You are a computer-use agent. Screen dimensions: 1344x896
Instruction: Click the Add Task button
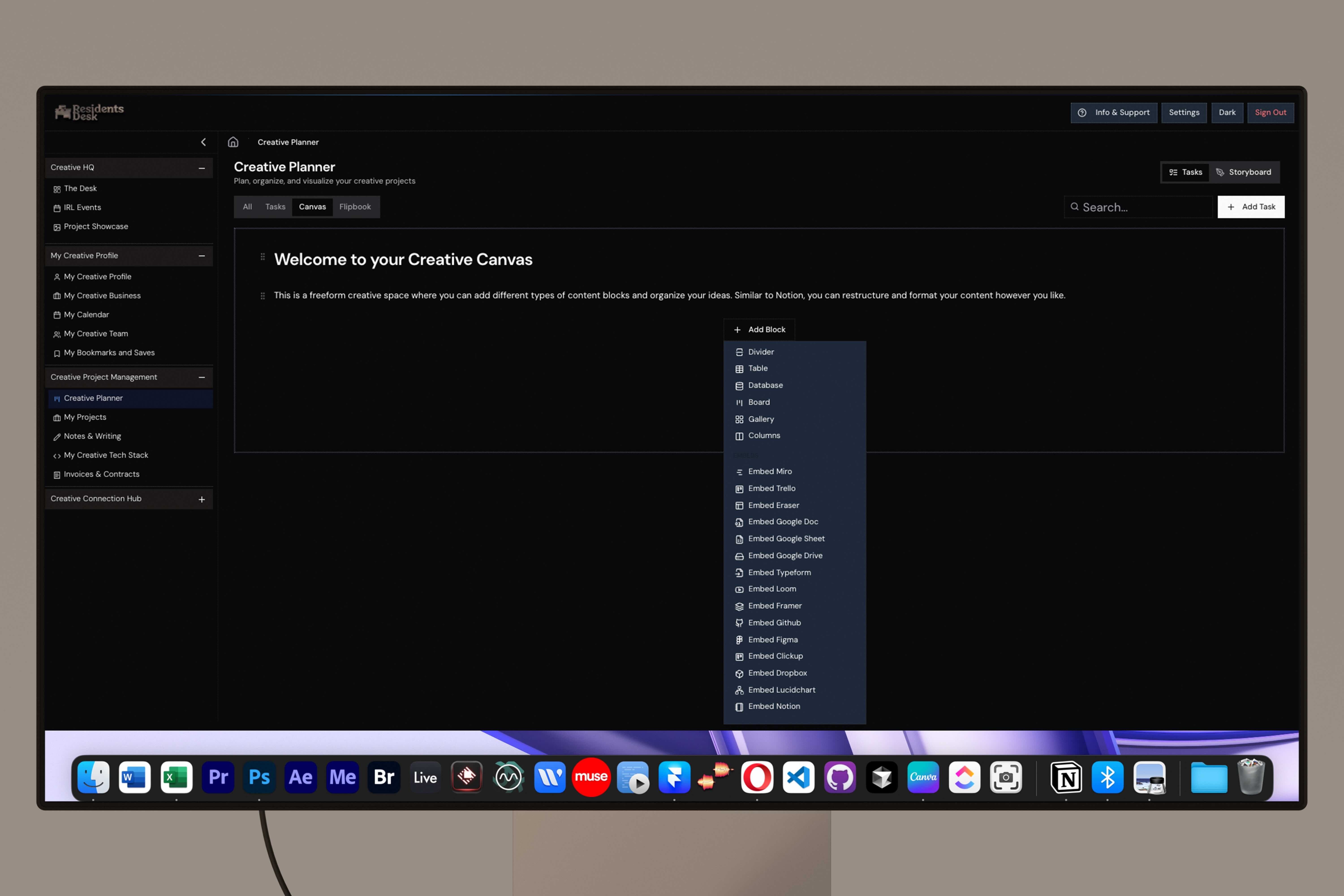pos(1251,207)
